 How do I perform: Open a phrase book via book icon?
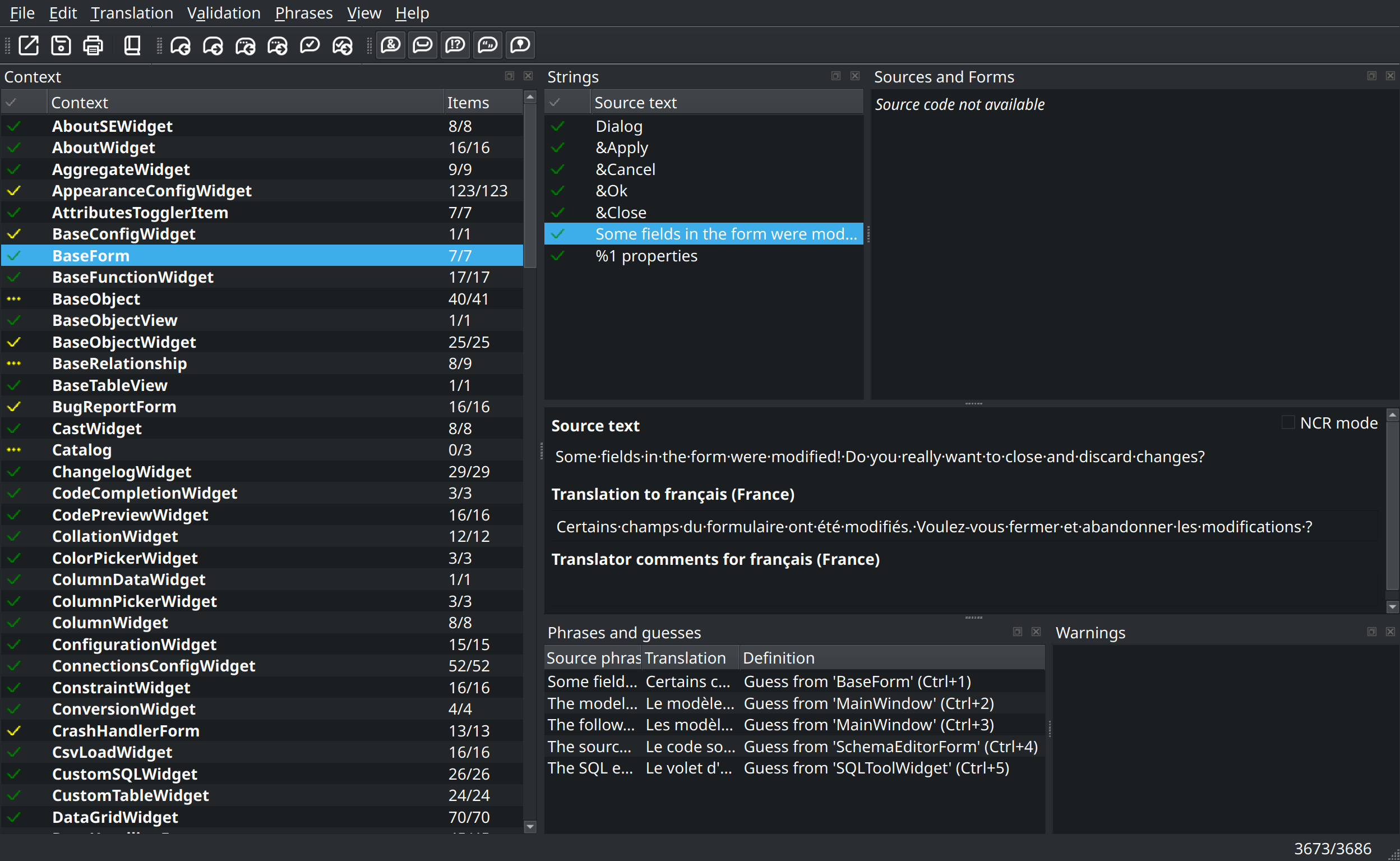(x=132, y=45)
